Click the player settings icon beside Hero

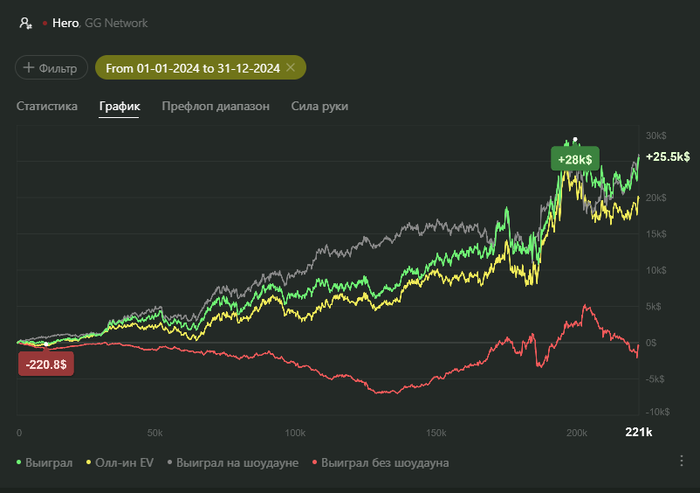pos(25,22)
